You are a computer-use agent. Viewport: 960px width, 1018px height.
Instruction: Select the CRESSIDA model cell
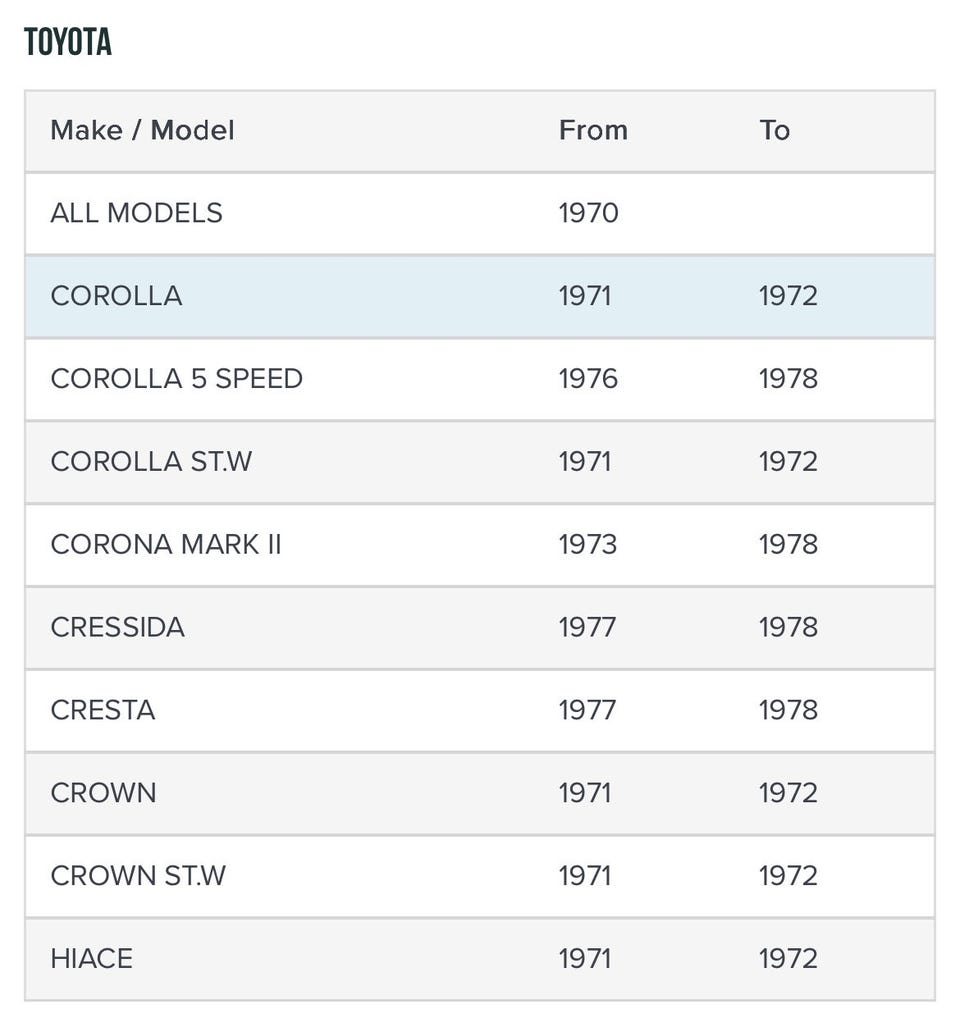click(x=117, y=628)
